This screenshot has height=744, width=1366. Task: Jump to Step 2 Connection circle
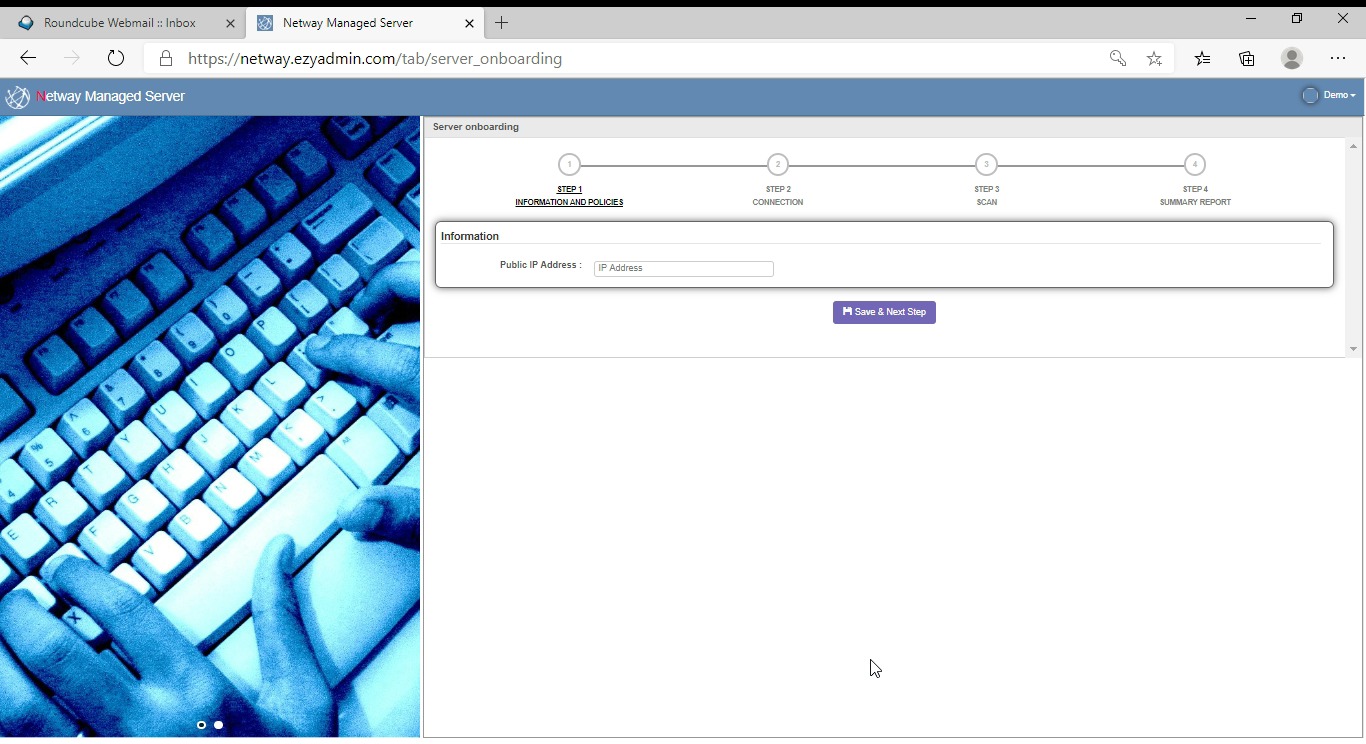pyautogui.click(x=778, y=165)
